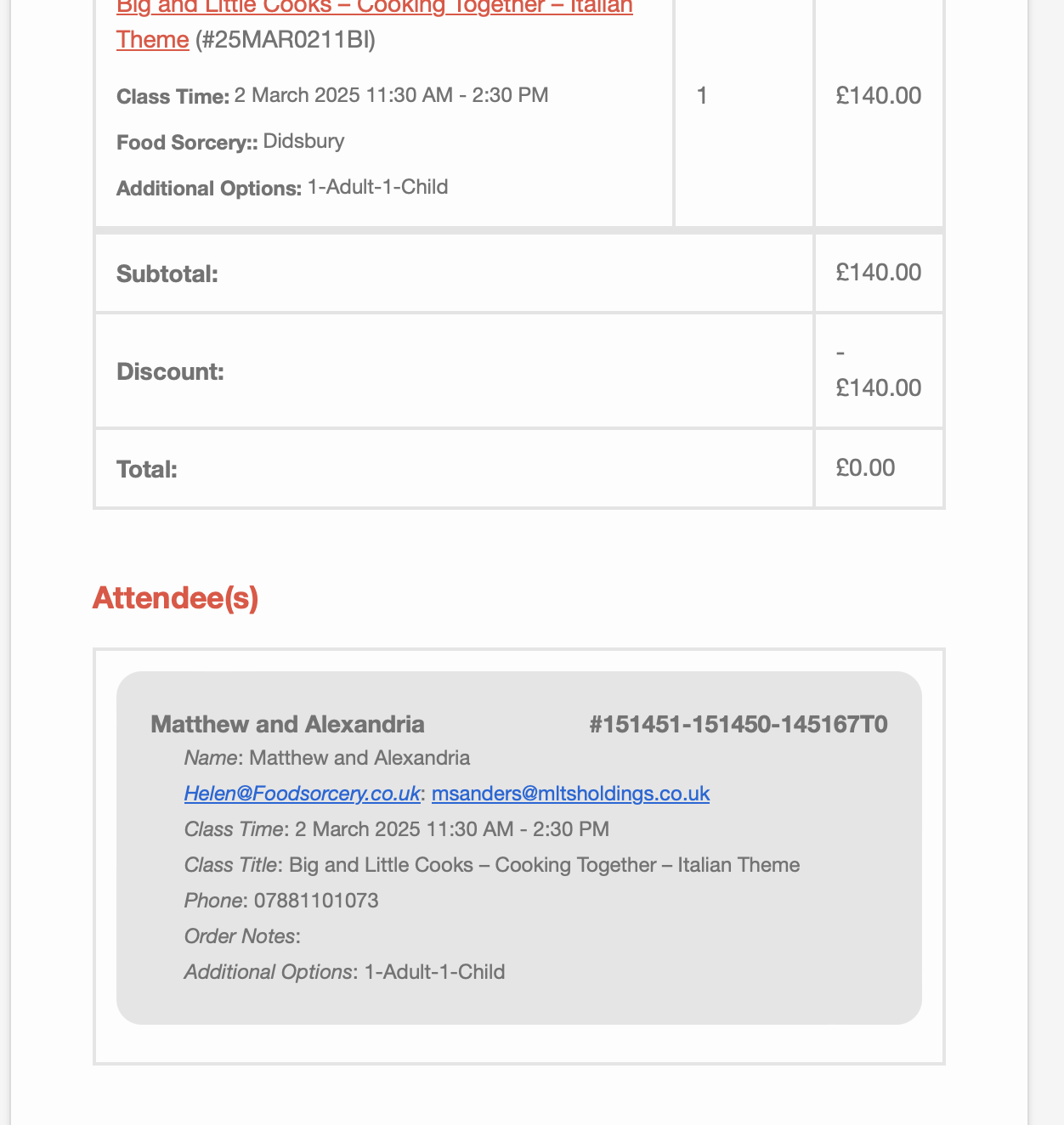Click the Attendee(s) section heading
This screenshot has width=1064, height=1125.
pyautogui.click(x=176, y=598)
